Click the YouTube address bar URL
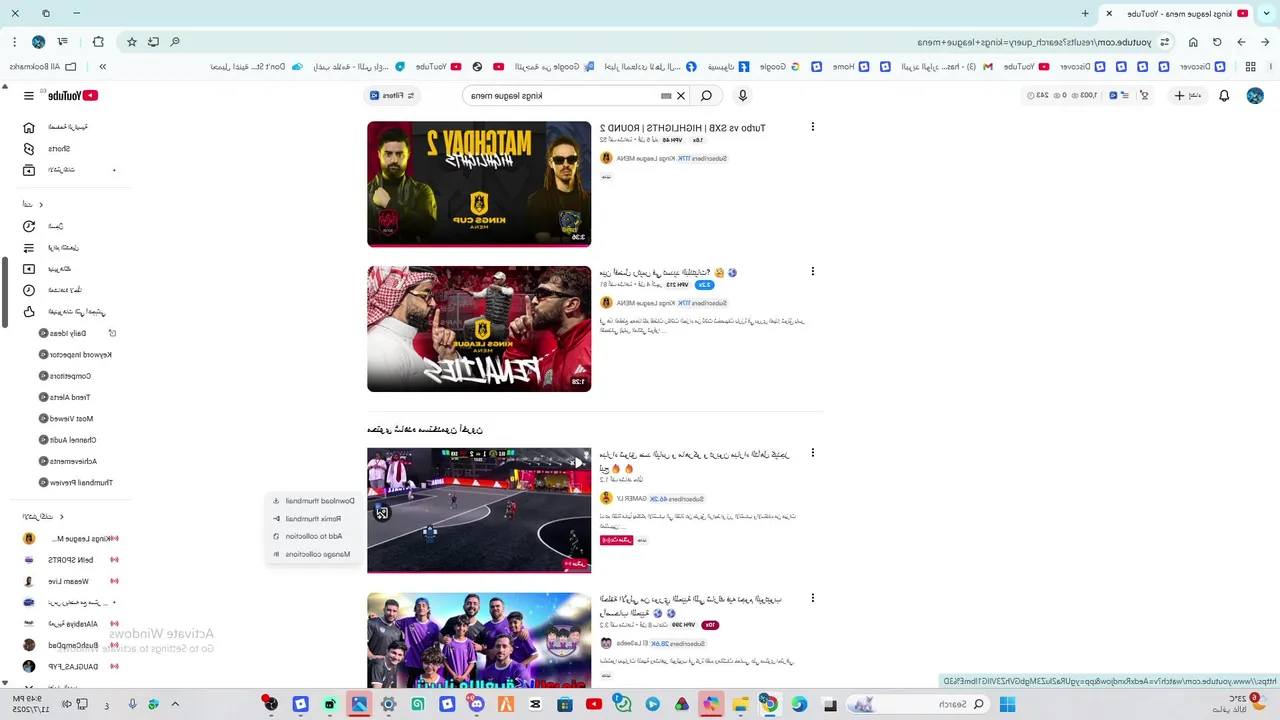Screen dimensions: 1280x720 1035,42
